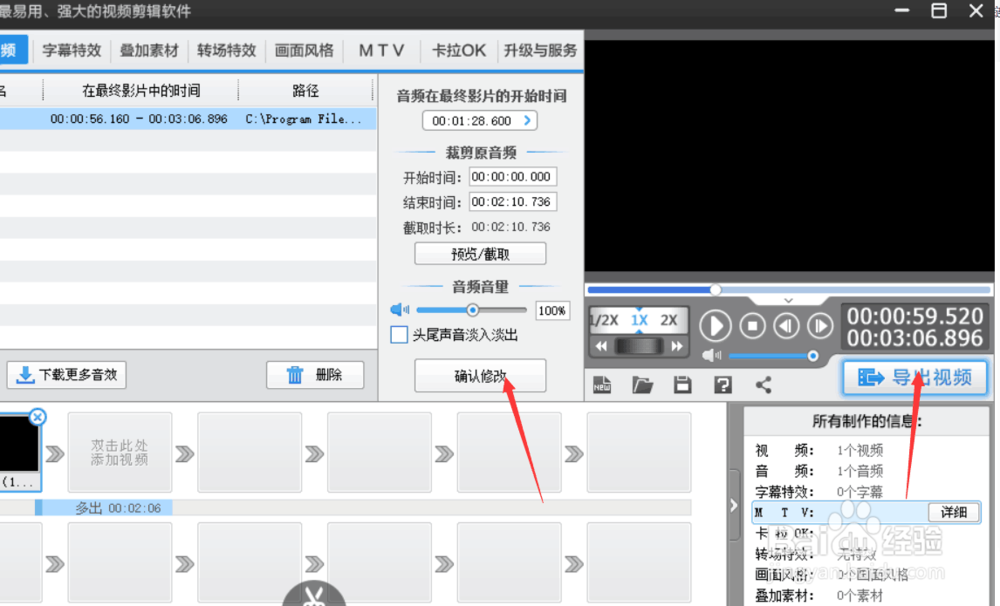Step to next frame

coord(820,326)
